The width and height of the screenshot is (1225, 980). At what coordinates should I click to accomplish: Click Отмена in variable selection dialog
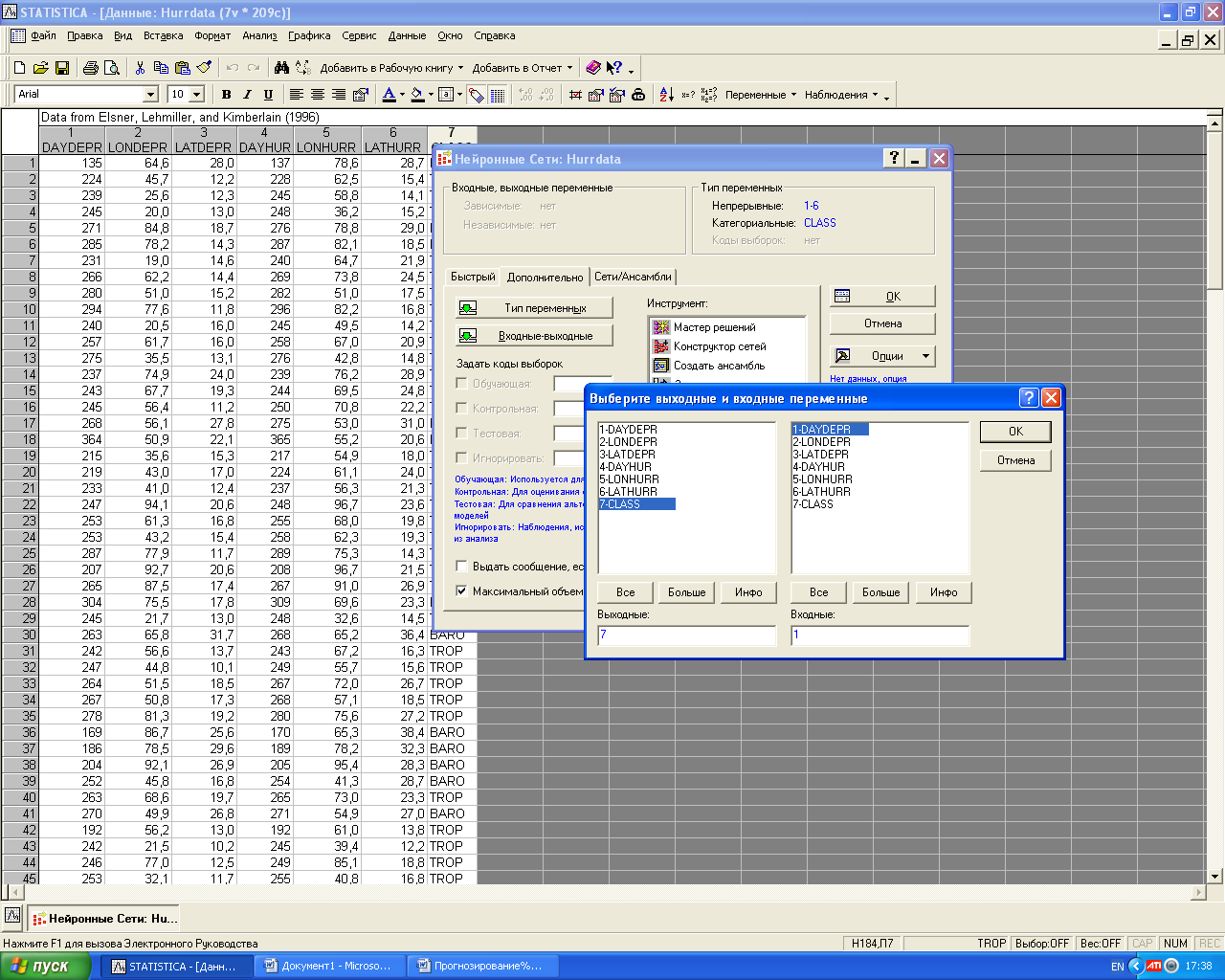pyautogui.click(x=1015, y=460)
